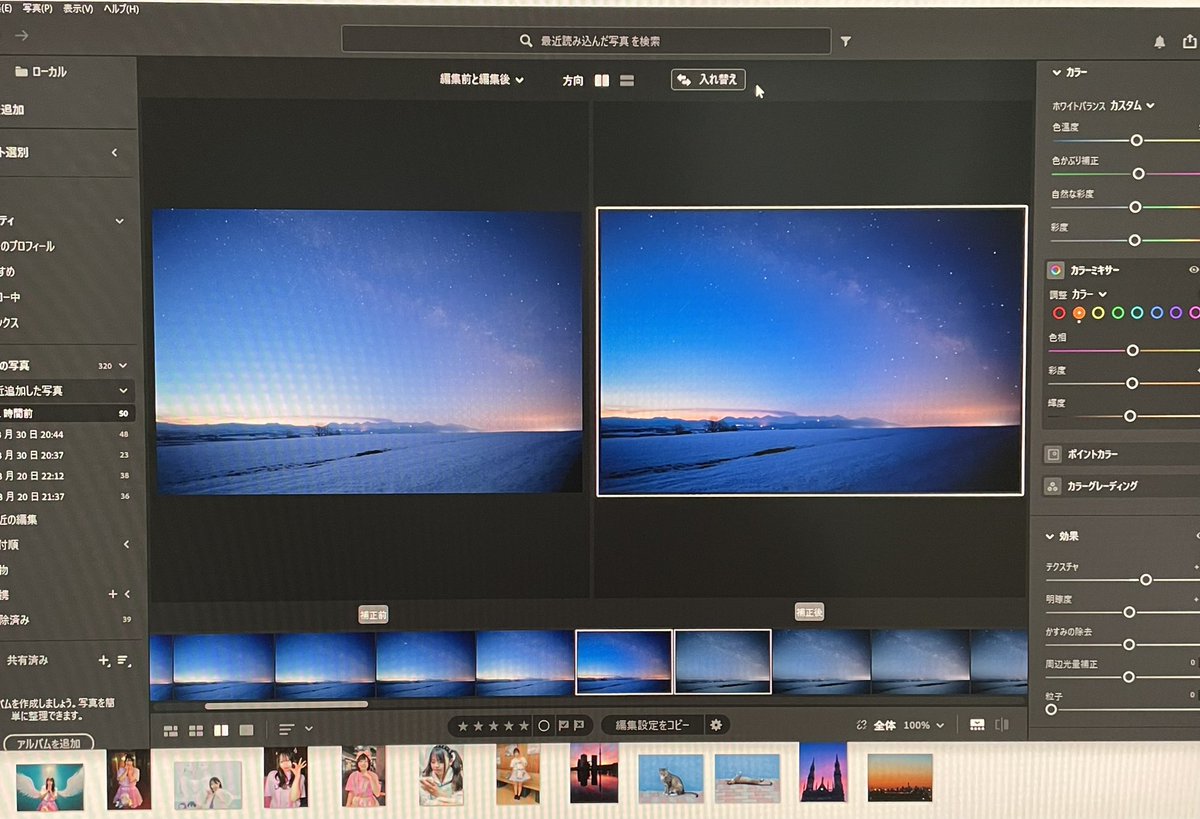Viewport: 1200px width, 819px height.
Task: Select the ローカル folder tab
Action: coord(42,72)
